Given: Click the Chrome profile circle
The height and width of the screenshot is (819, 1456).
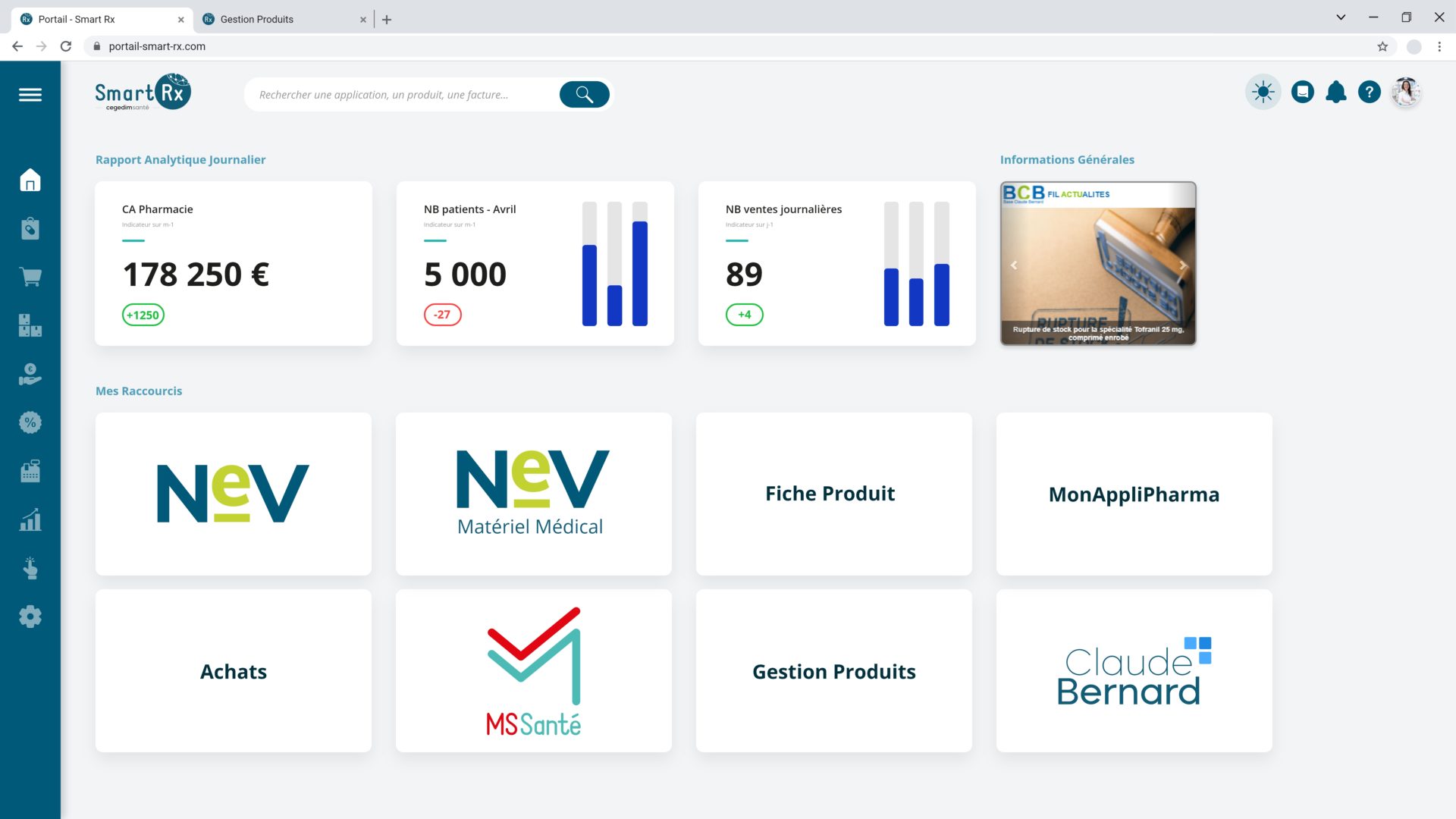Looking at the screenshot, I should pos(1414,46).
